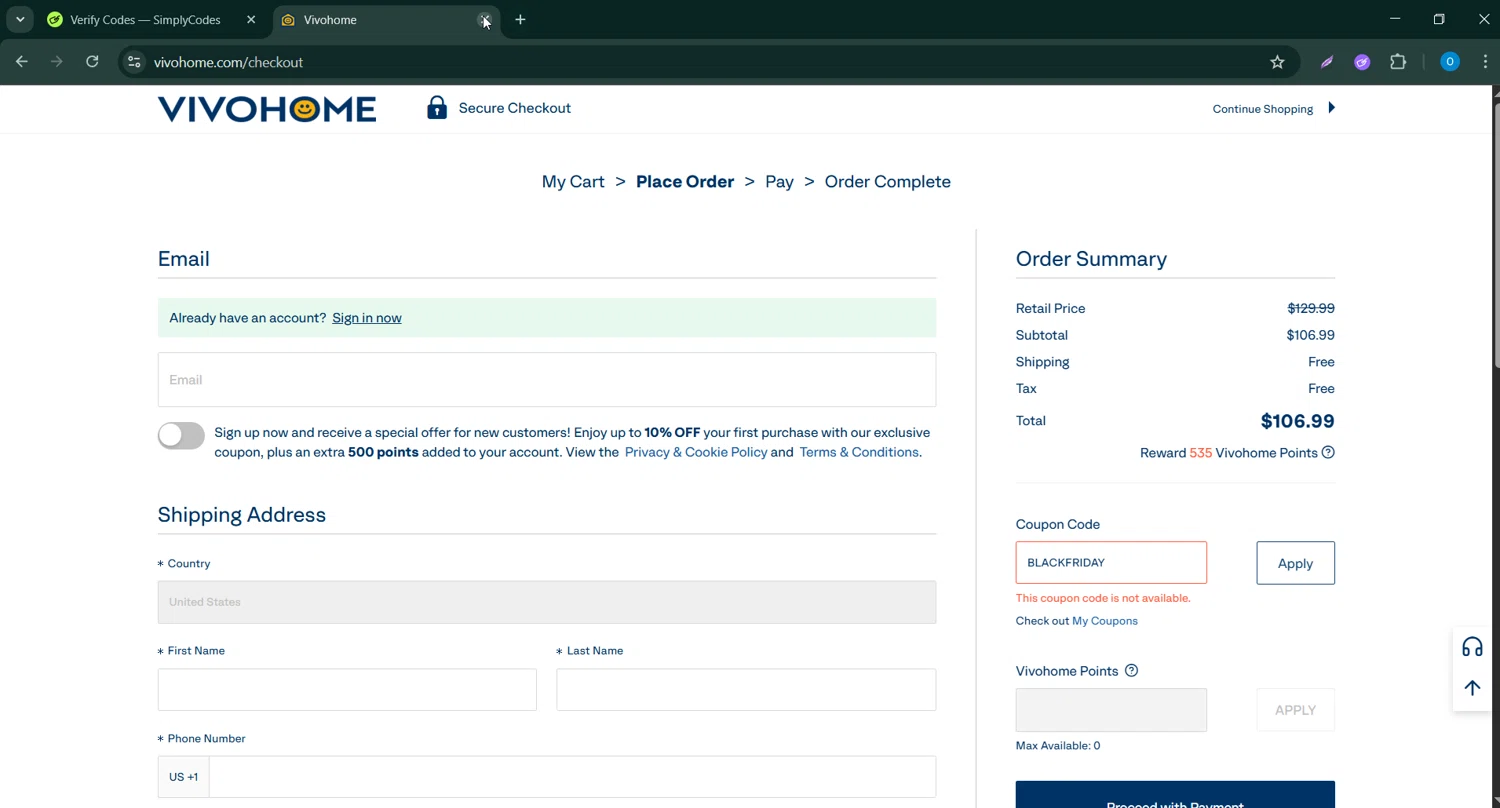Click into the First Name field
This screenshot has height=808, width=1500.
(x=347, y=690)
